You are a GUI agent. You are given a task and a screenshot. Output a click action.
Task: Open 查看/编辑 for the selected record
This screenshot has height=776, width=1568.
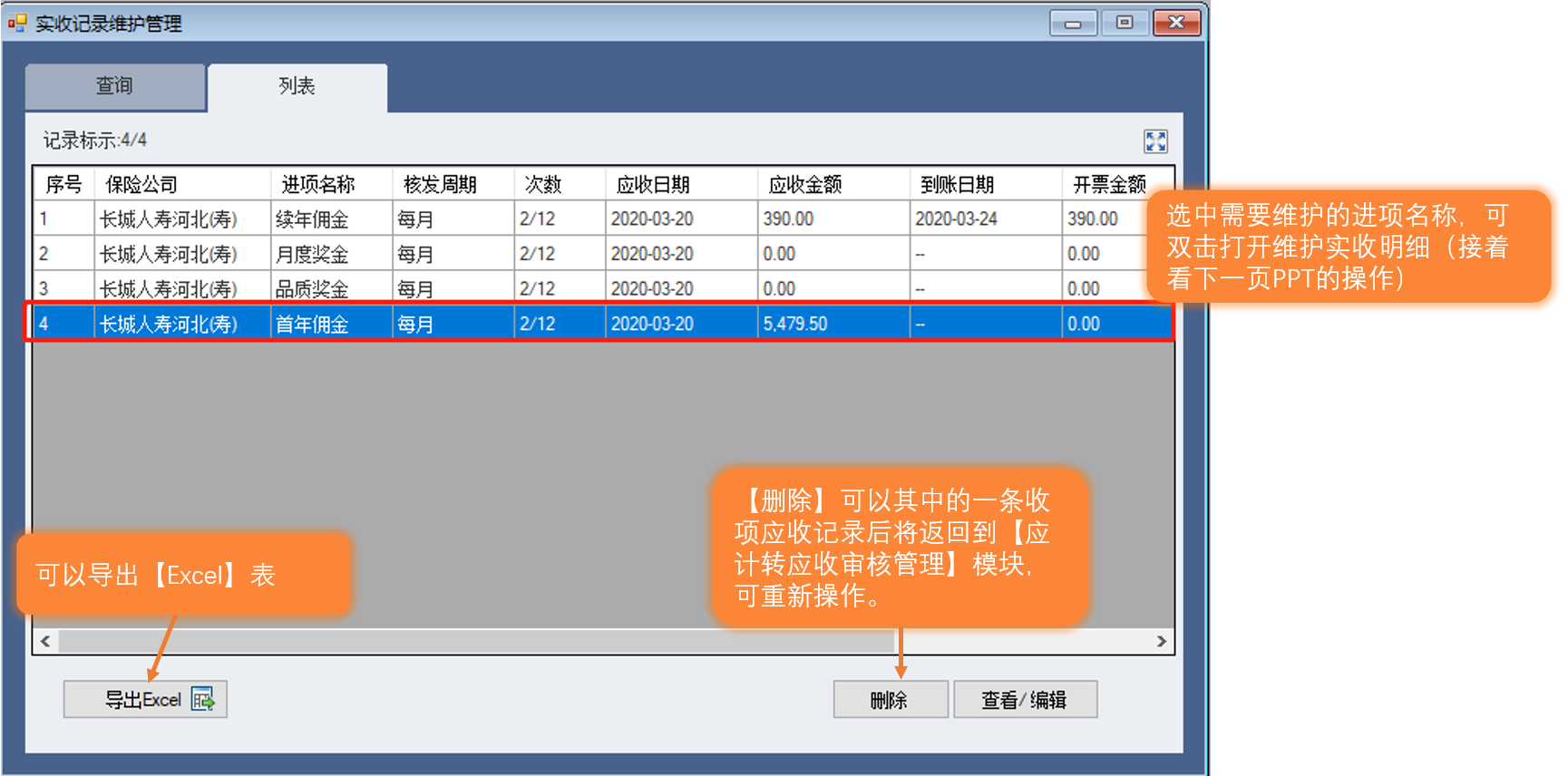pos(1025,700)
